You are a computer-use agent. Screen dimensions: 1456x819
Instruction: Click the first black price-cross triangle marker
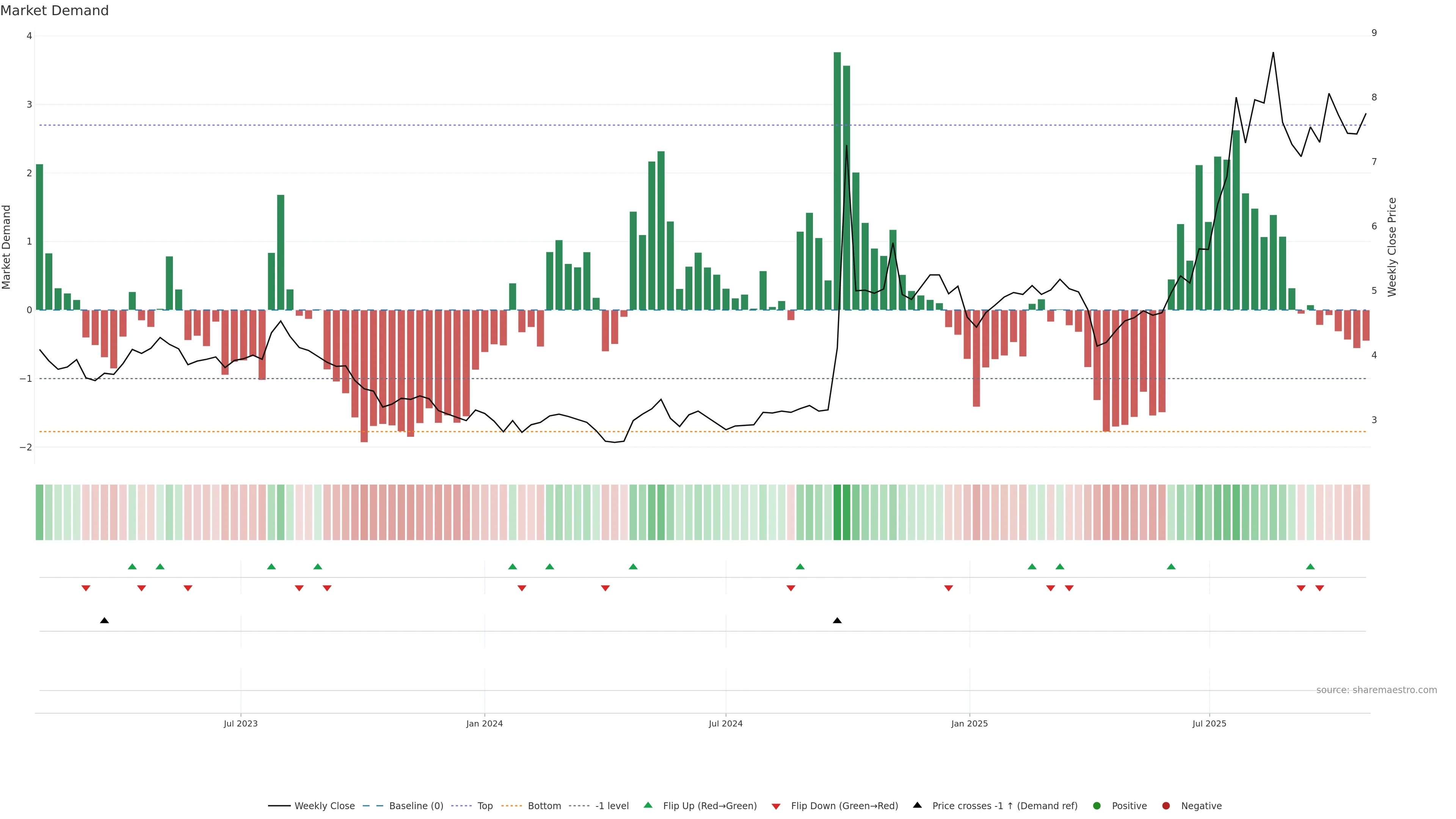[105, 621]
